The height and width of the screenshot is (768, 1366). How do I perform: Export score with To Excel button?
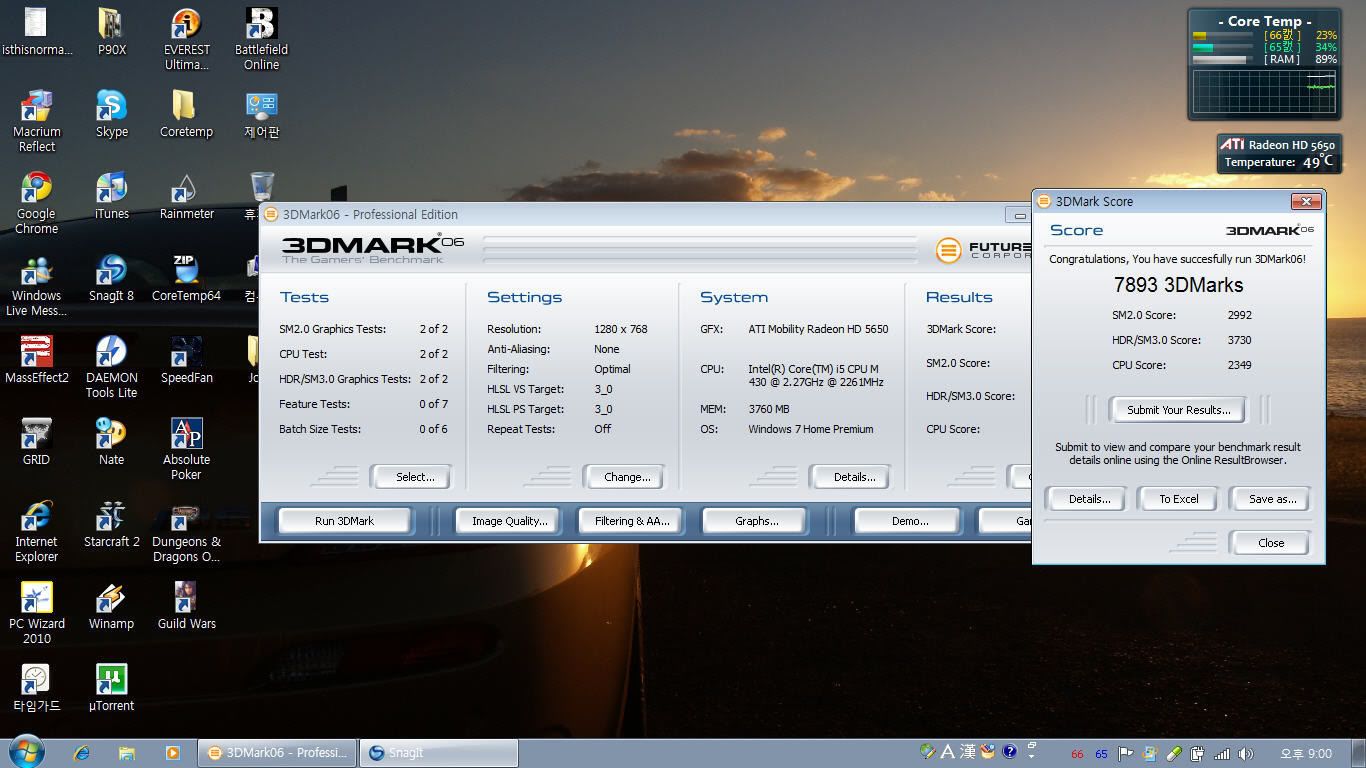[x=1178, y=499]
